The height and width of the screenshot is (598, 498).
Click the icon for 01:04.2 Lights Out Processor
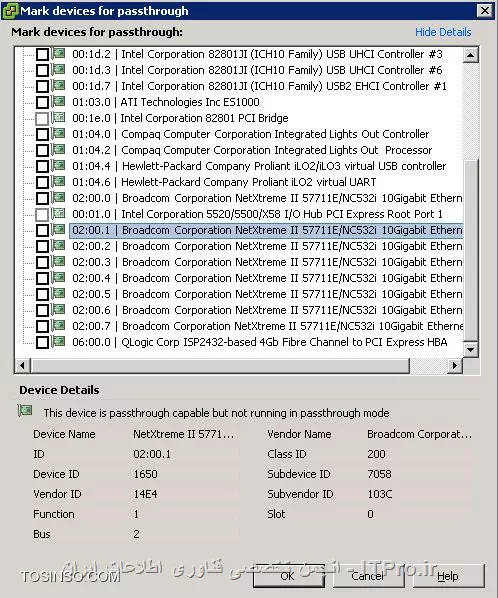(x=58, y=150)
